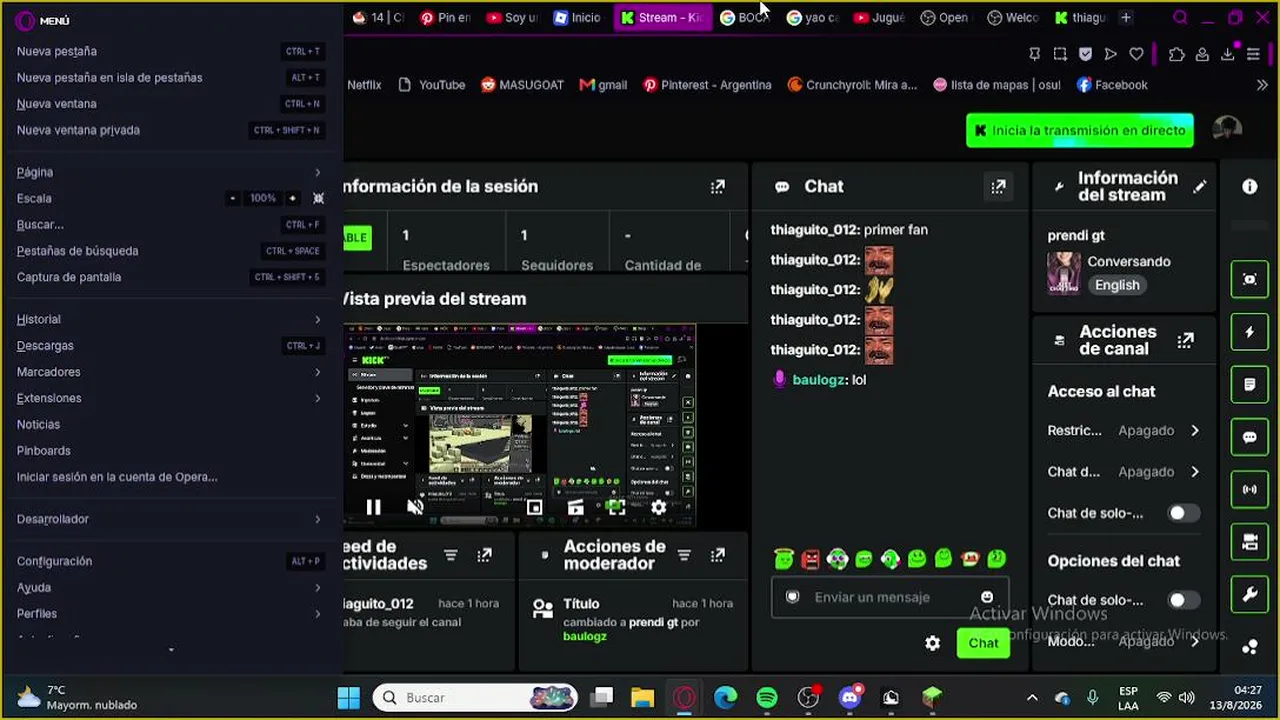Open the Opera snapshot tool in toolbar
The image size is (1280, 720).
coord(1061,54)
